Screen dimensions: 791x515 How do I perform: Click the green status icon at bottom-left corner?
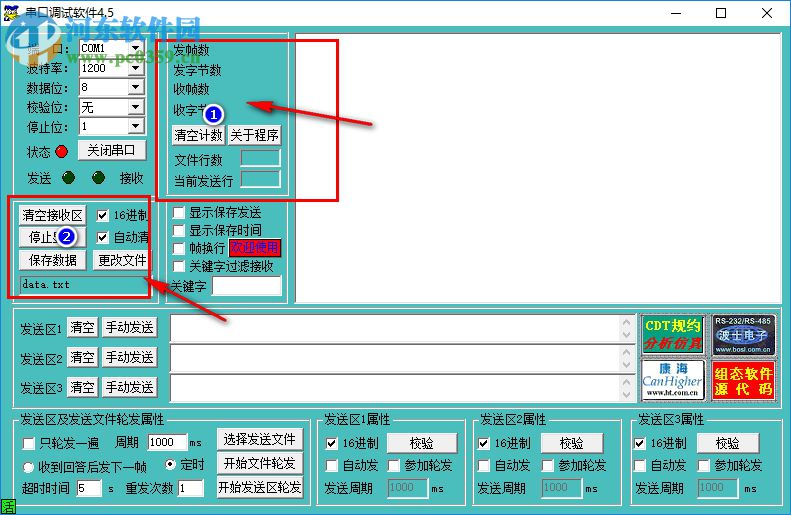9,506
